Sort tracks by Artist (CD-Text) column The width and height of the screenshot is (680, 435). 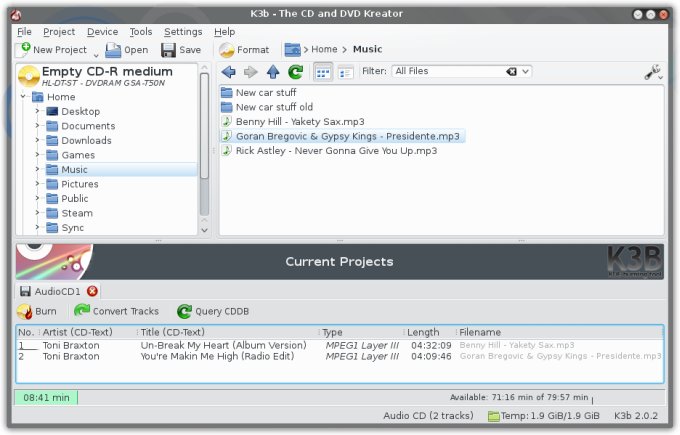[x=88, y=332]
